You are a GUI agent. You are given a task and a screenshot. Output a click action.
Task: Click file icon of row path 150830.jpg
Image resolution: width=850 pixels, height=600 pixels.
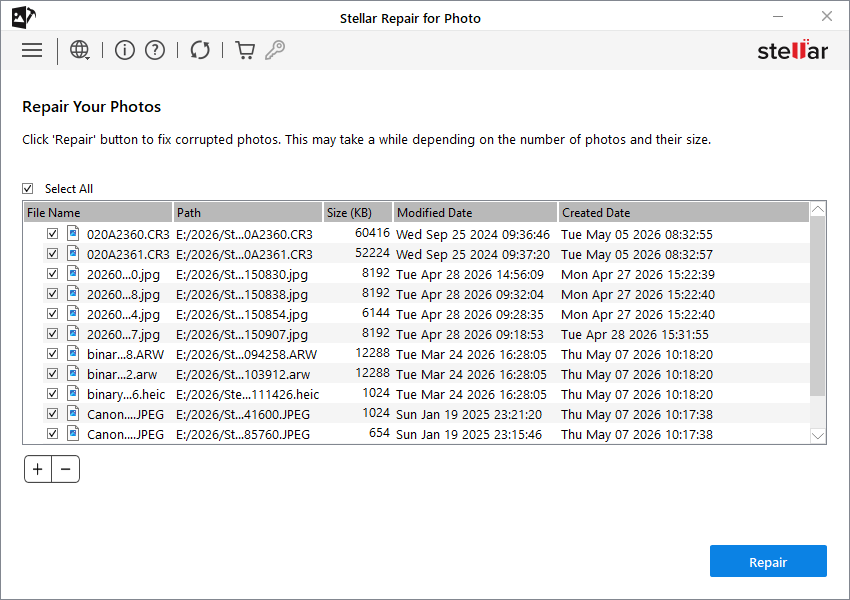(x=73, y=274)
